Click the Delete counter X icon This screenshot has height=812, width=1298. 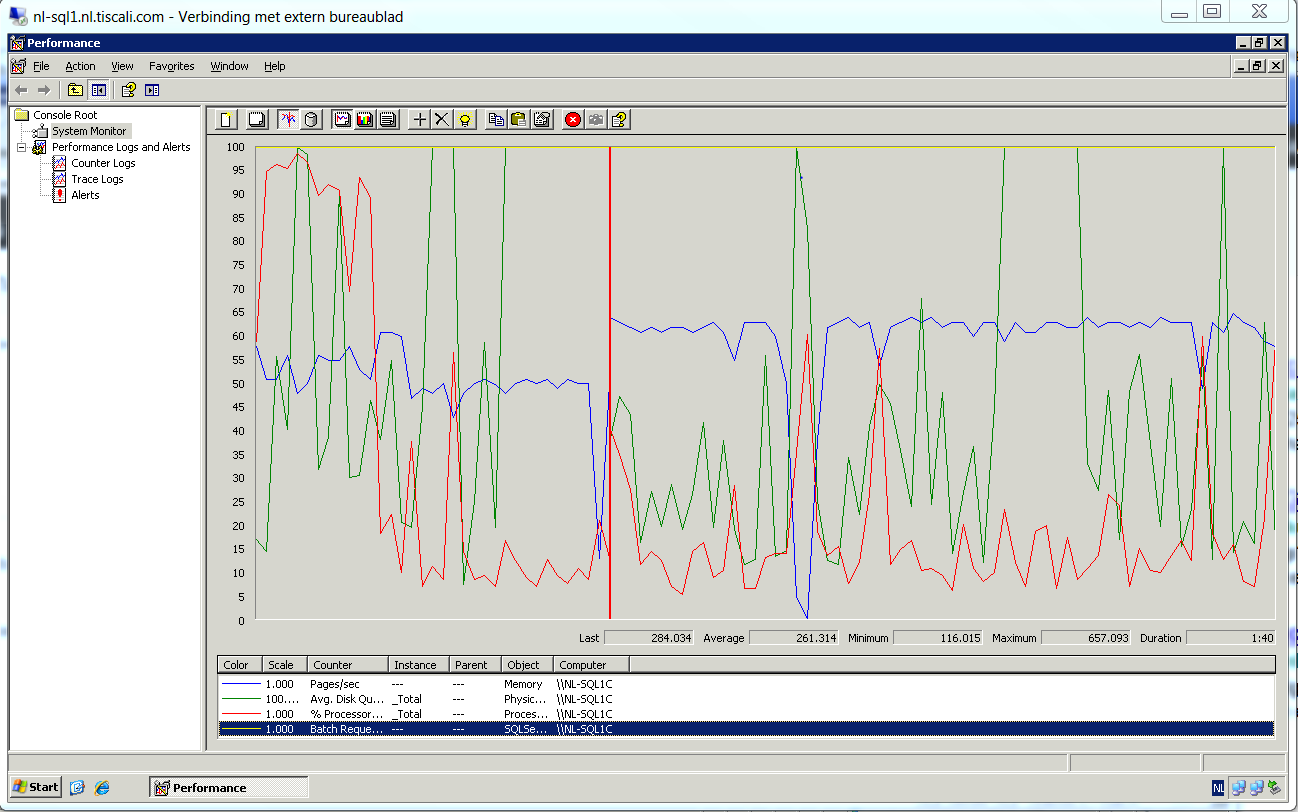coord(442,119)
